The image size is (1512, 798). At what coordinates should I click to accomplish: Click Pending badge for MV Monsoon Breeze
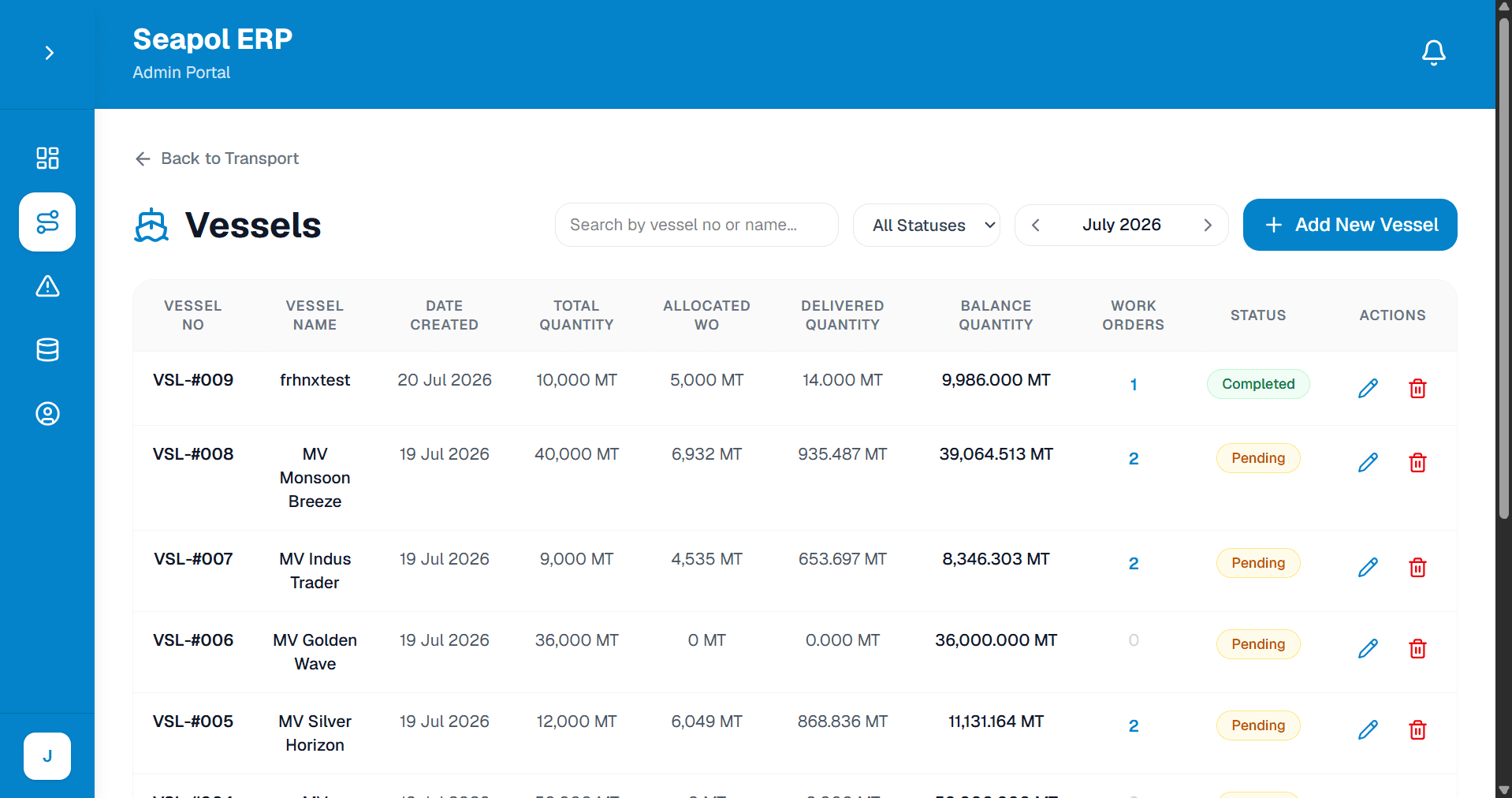coord(1258,458)
